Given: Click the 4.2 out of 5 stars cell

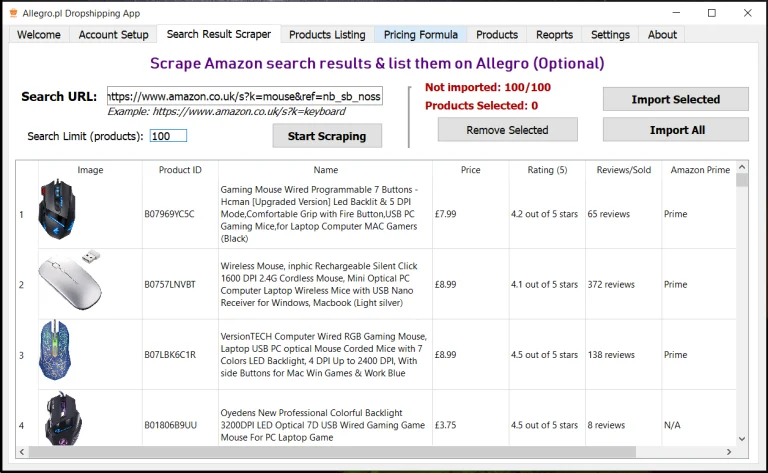Looking at the screenshot, I should [x=547, y=214].
